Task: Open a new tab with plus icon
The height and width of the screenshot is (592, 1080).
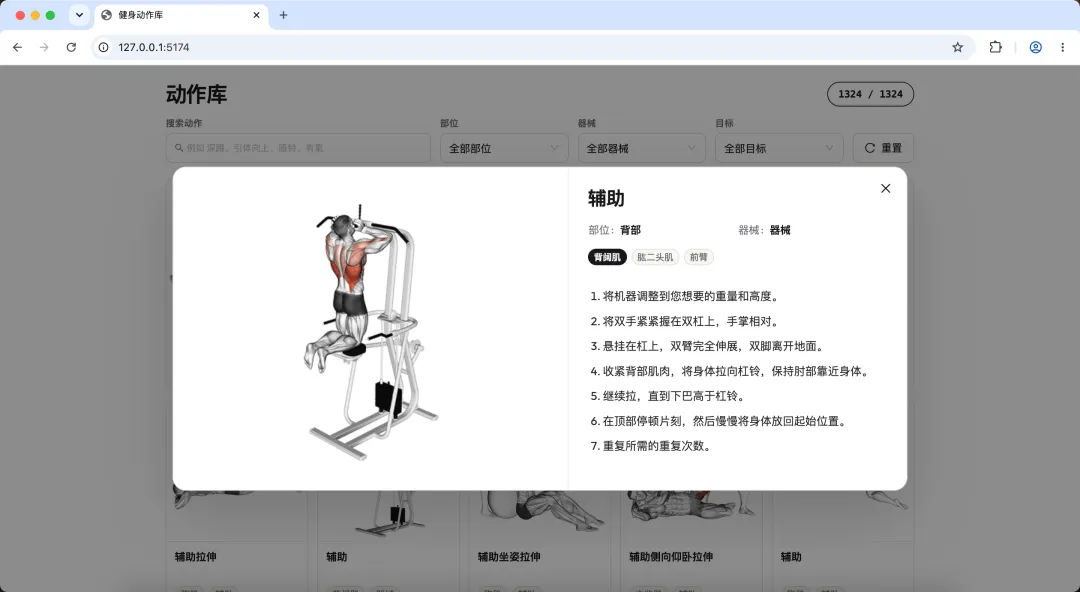Action: pos(283,15)
